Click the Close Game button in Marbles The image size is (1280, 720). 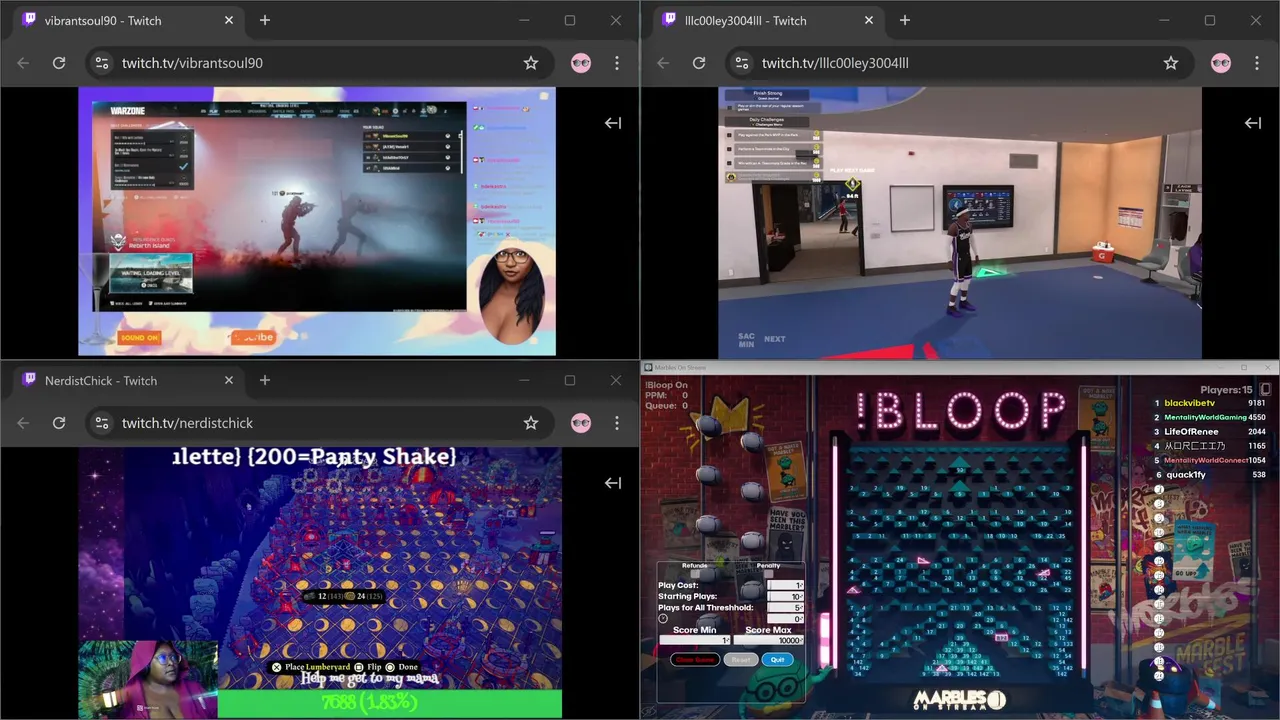tap(695, 659)
